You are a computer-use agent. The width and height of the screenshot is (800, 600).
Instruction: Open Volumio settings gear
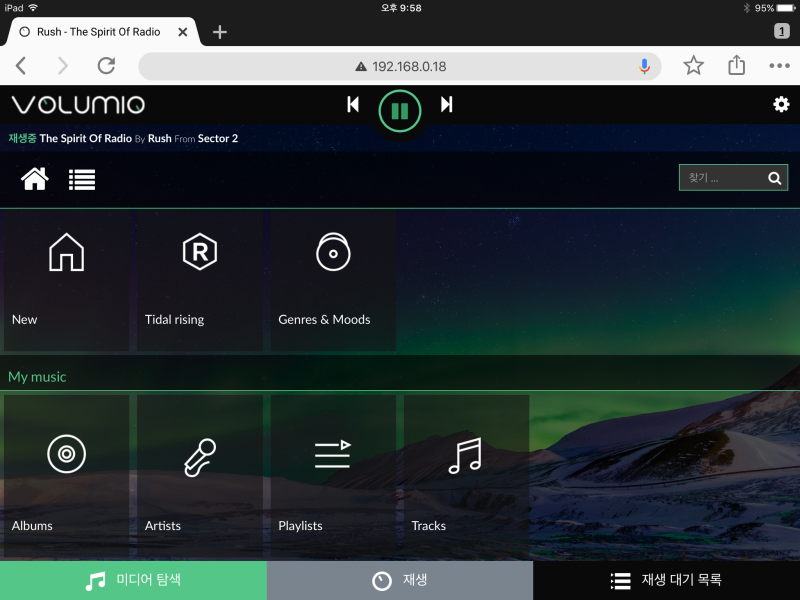781,104
